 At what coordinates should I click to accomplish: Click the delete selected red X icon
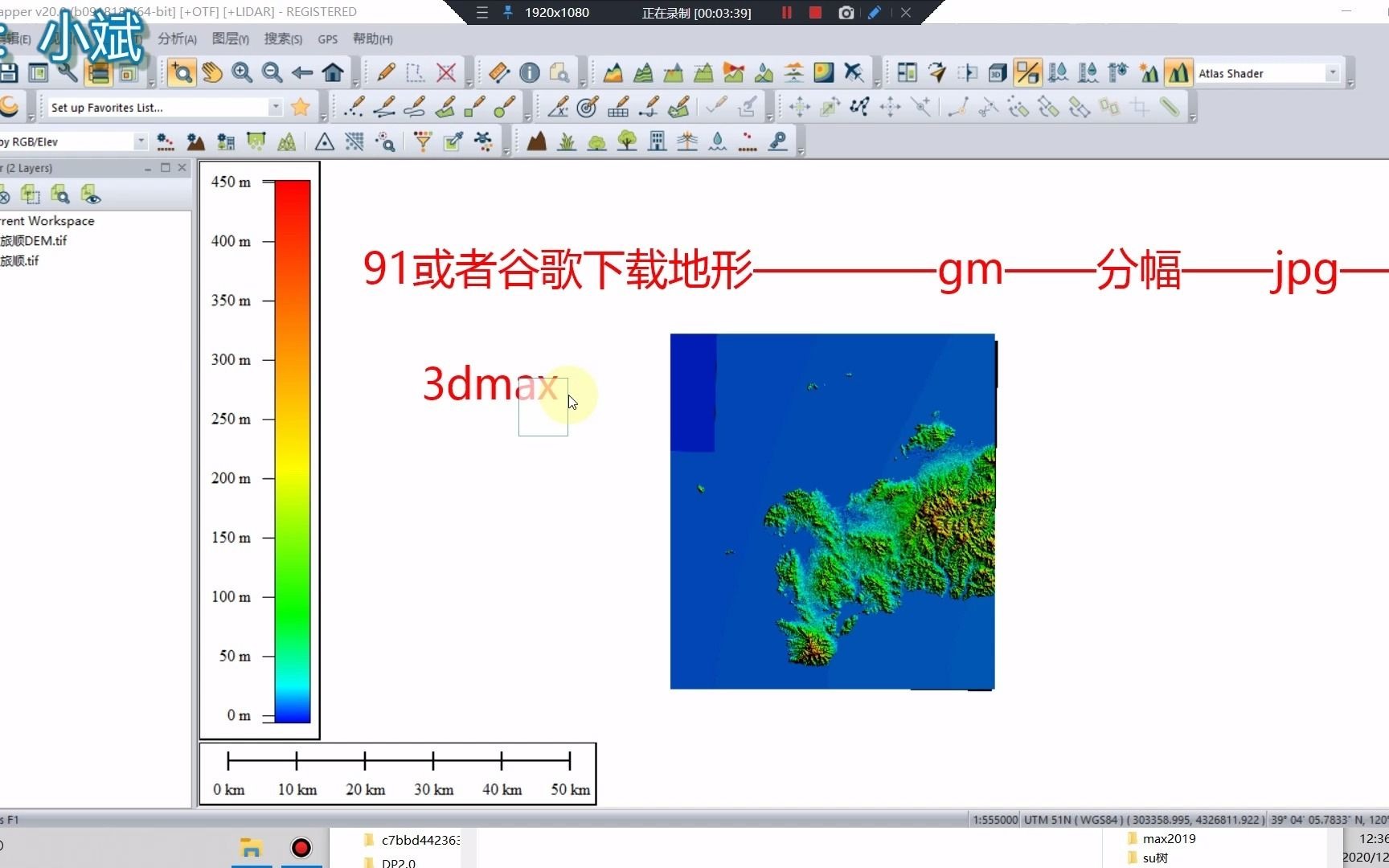446,73
